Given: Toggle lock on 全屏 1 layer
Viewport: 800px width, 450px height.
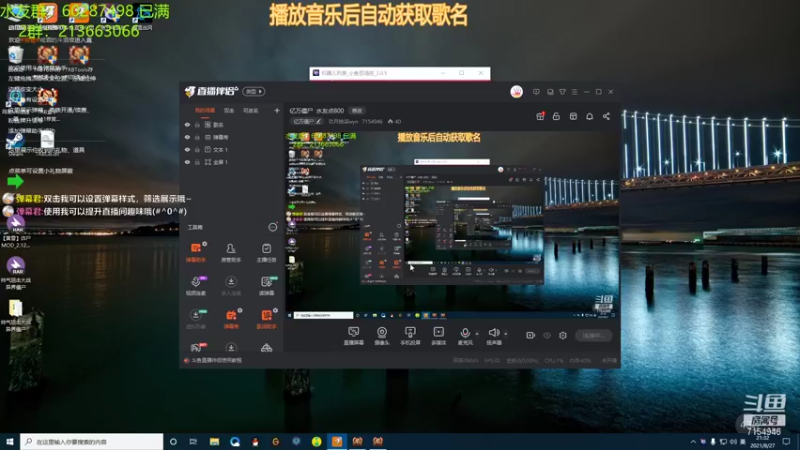Looking at the screenshot, I should click(x=197, y=162).
